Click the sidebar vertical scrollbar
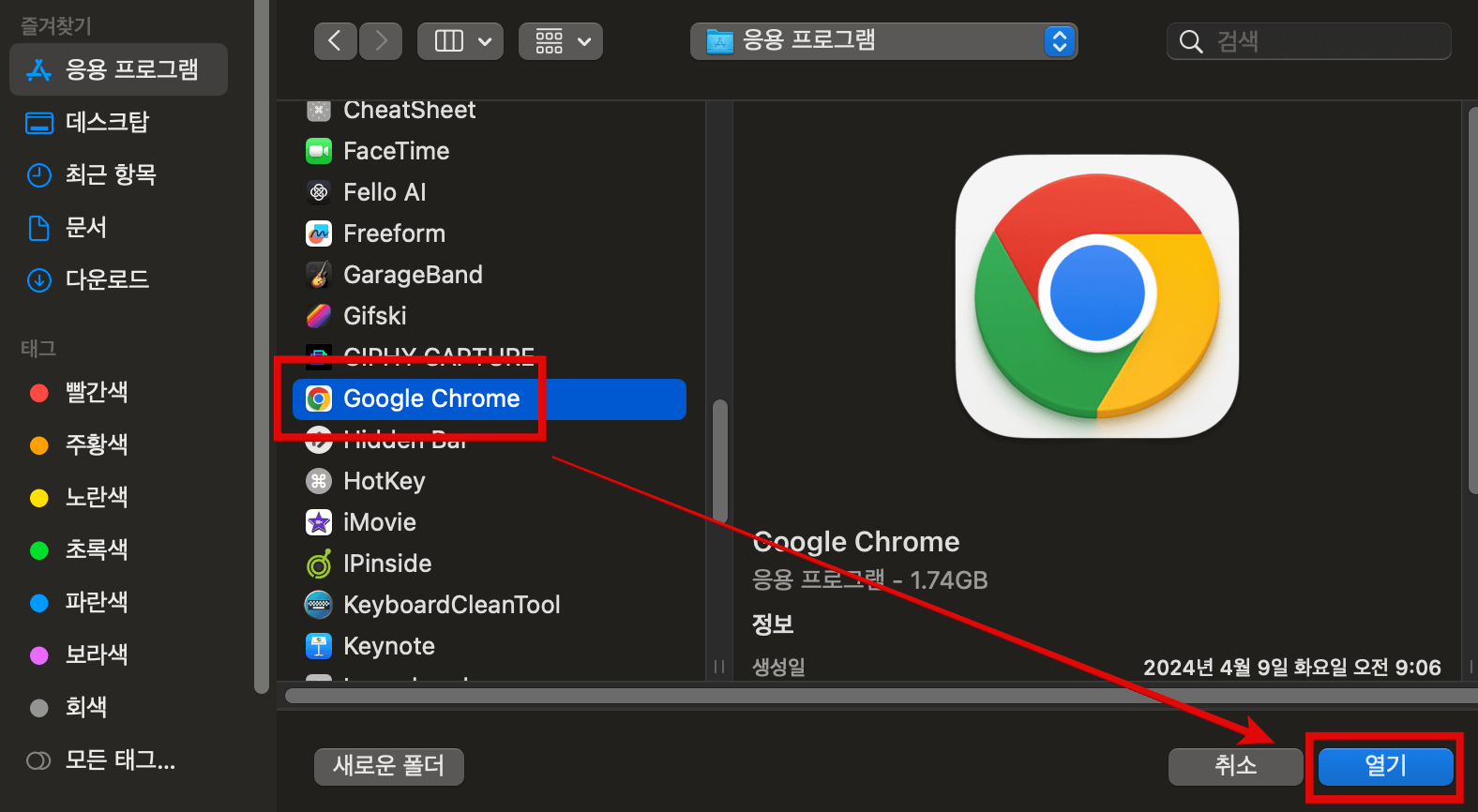The image size is (1478, 812). tap(262, 347)
